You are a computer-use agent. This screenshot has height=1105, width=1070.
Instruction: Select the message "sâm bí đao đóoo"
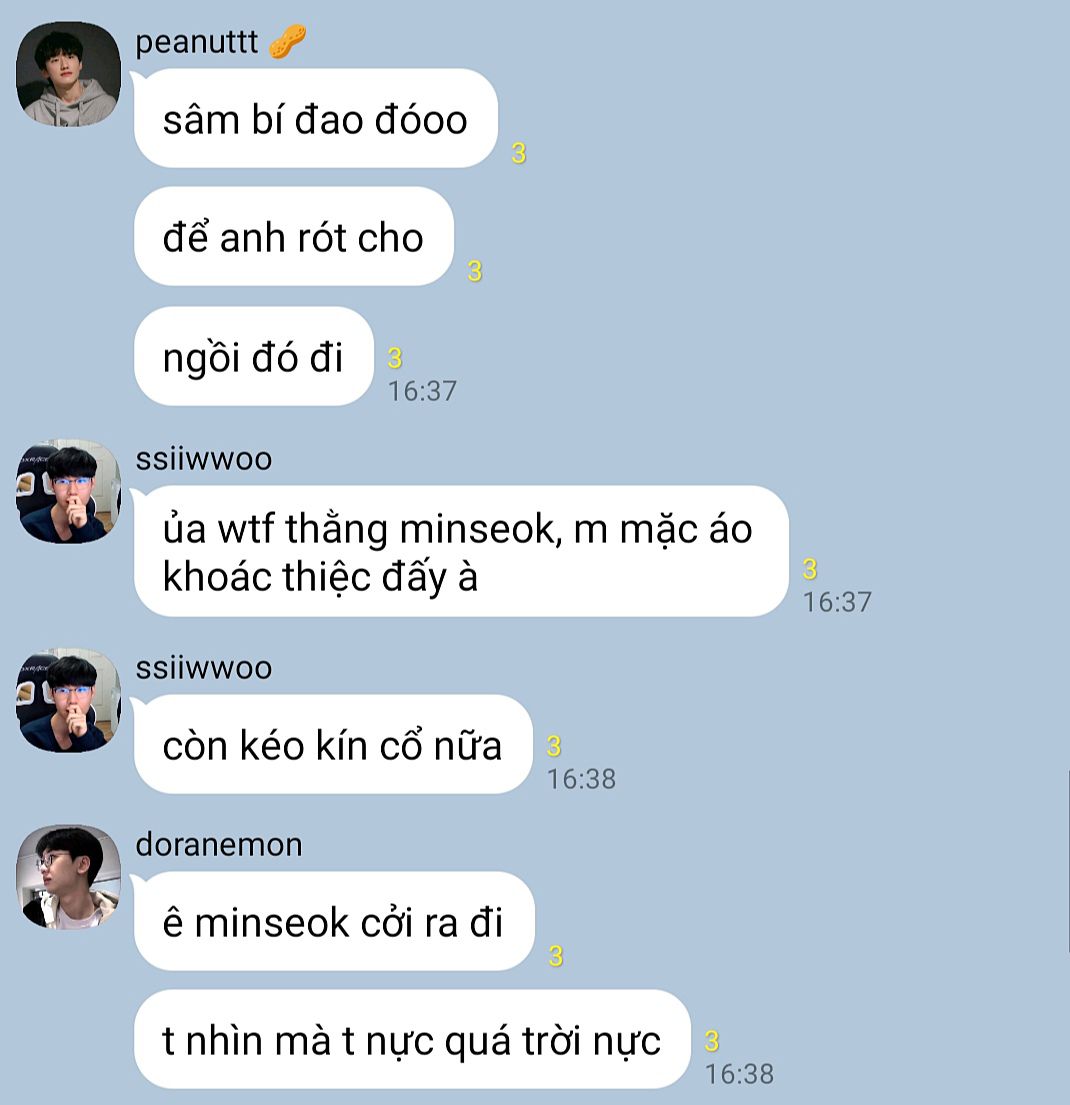point(316,118)
